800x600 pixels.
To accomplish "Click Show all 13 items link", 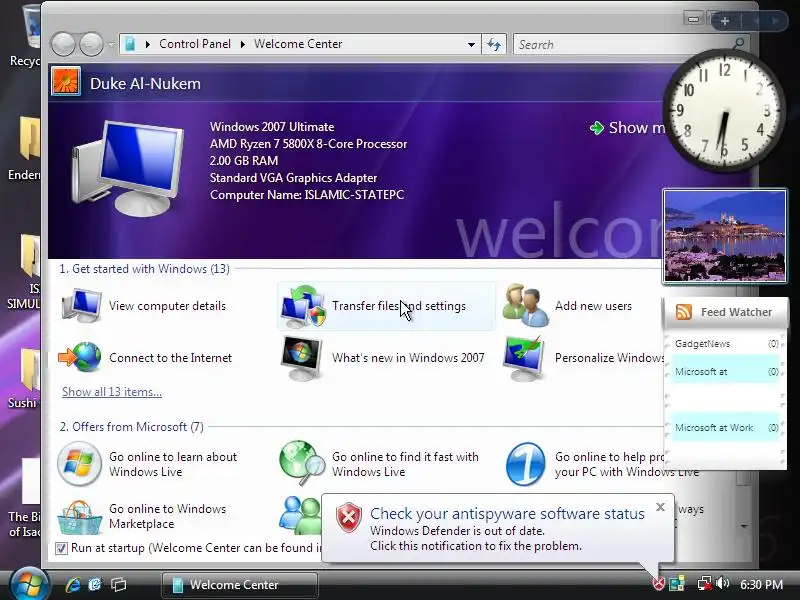I will click(x=112, y=392).
